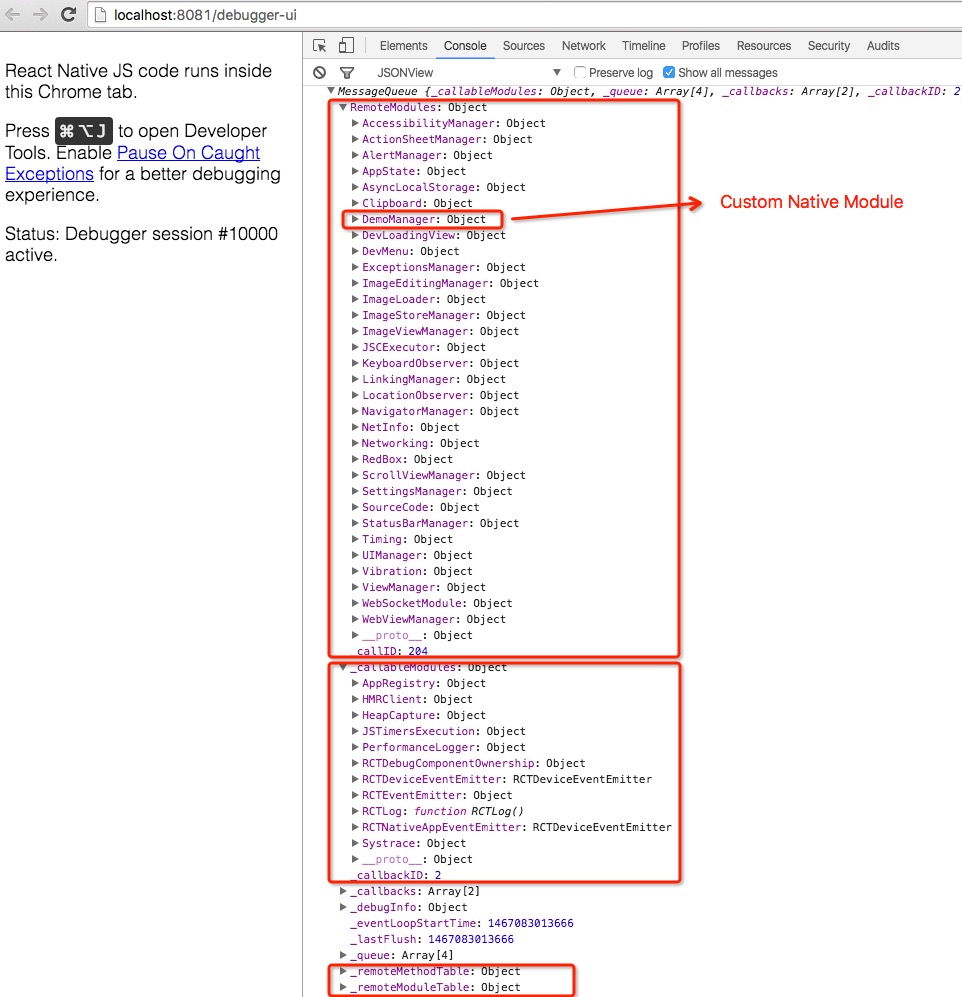The image size is (962, 997).
Task: Click the _eventLoopStartTime value 1467083013666
Action: [530, 923]
